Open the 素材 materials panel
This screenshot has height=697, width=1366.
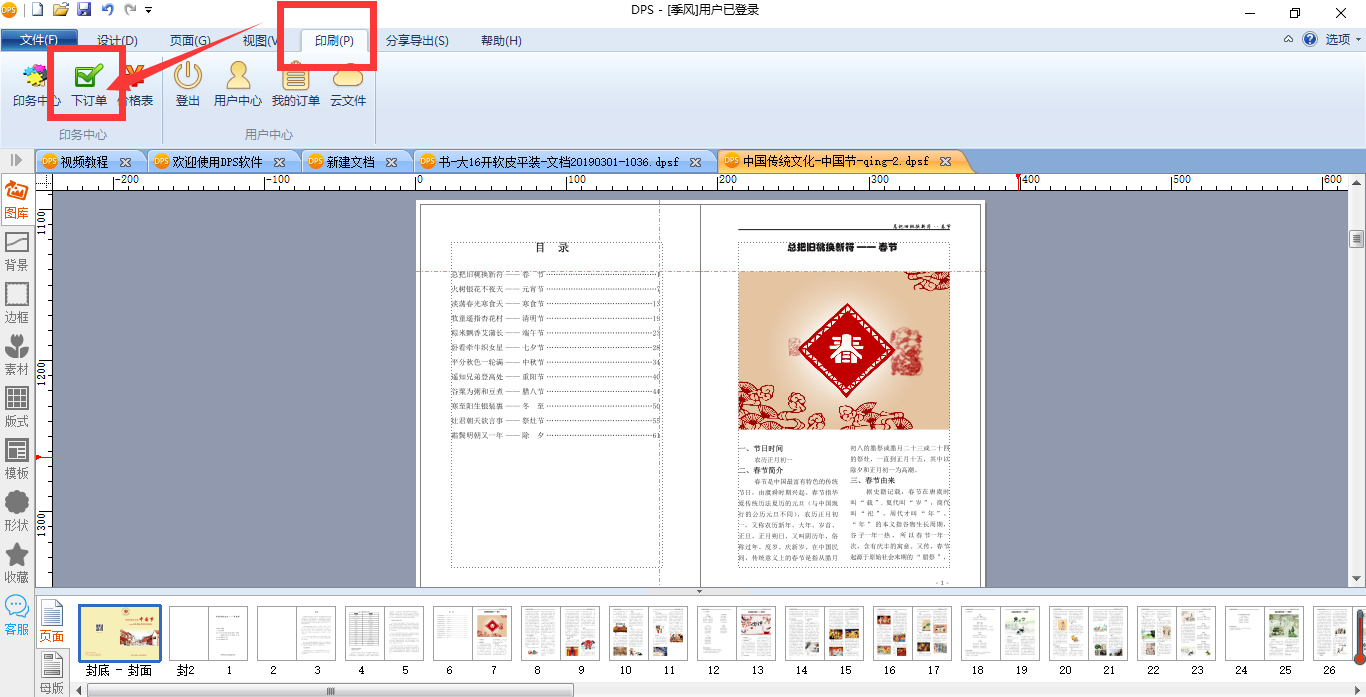[17, 355]
